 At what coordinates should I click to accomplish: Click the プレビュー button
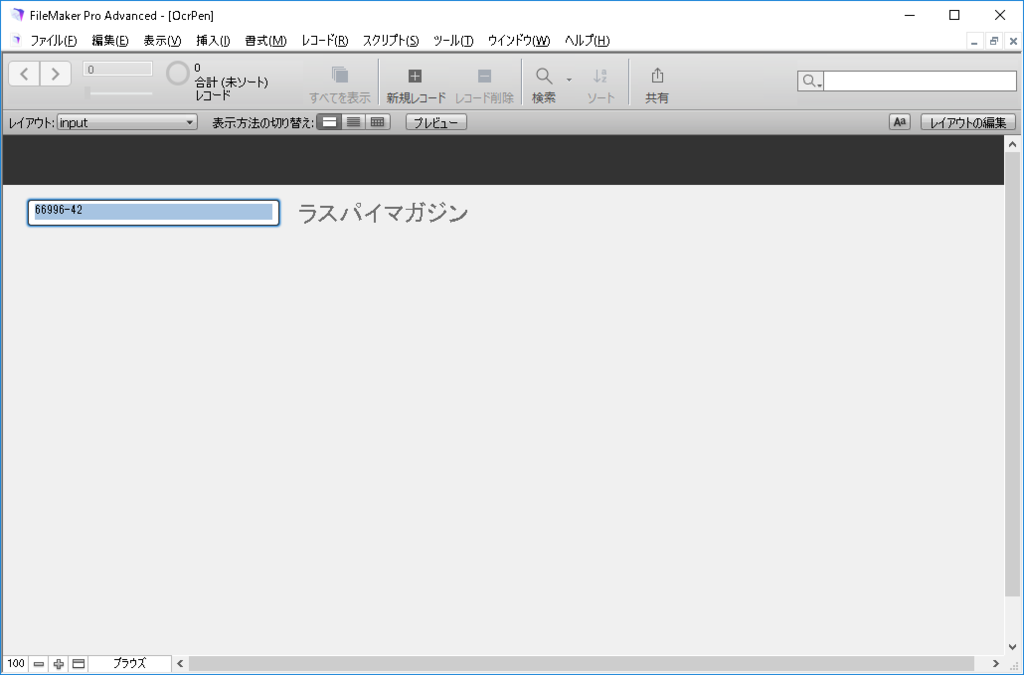click(x=436, y=122)
